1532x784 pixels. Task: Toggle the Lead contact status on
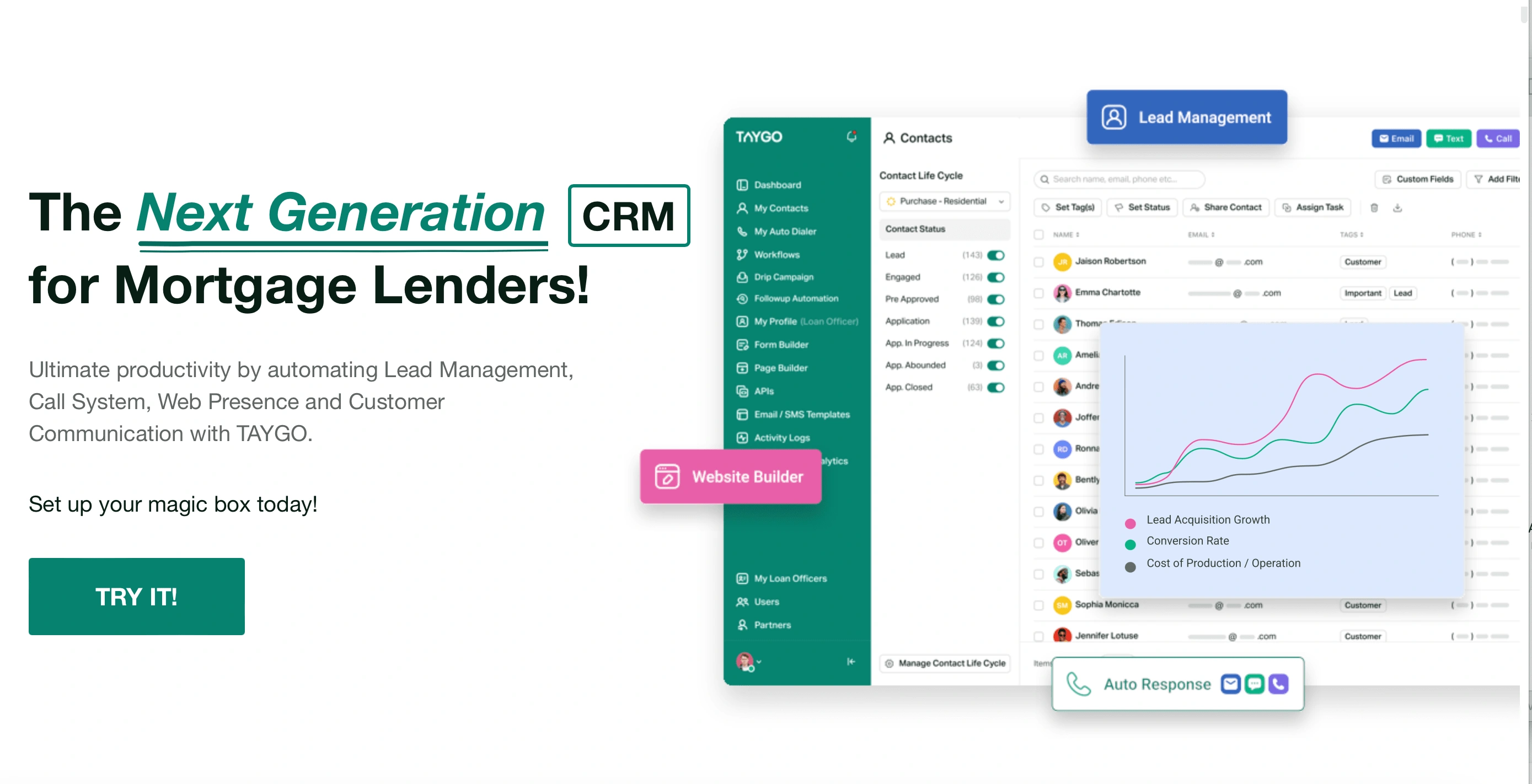(x=997, y=256)
